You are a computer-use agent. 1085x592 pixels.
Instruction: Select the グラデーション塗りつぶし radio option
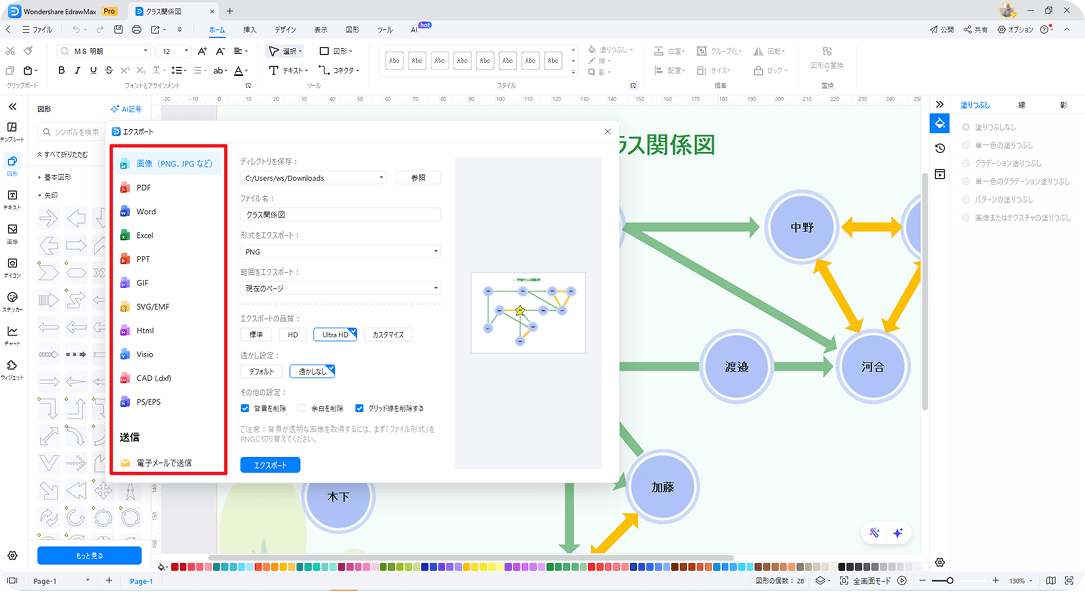(x=966, y=163)
